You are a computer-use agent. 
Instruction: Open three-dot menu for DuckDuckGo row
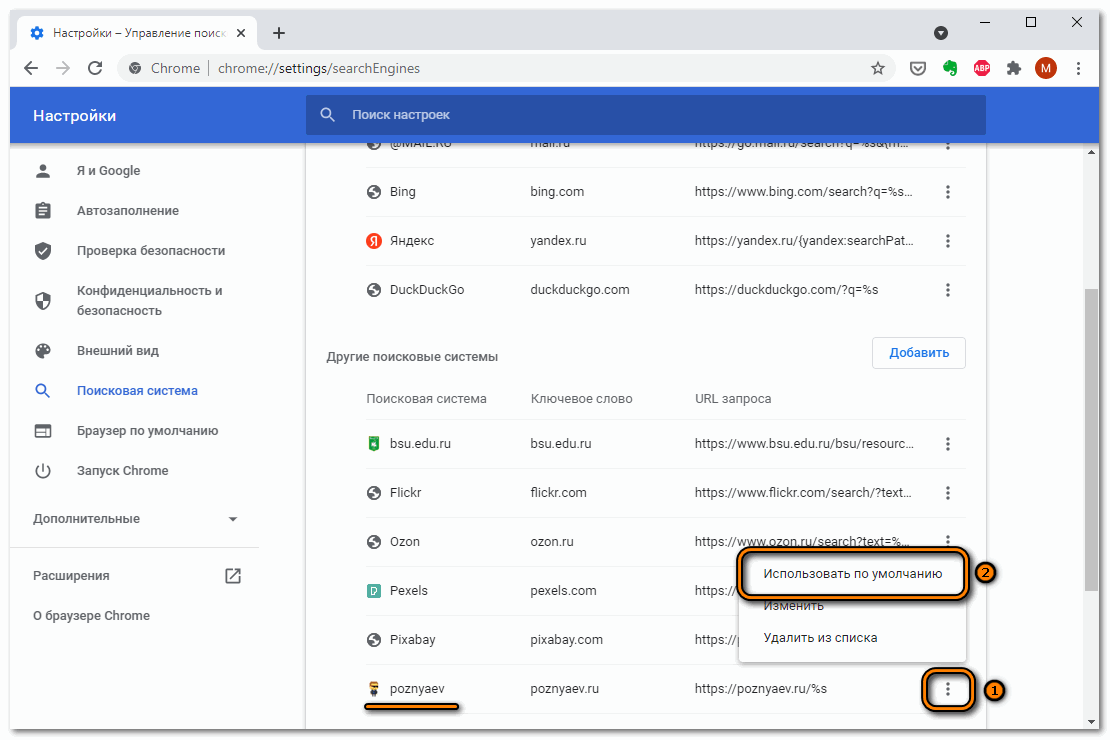tap(947, 290)
